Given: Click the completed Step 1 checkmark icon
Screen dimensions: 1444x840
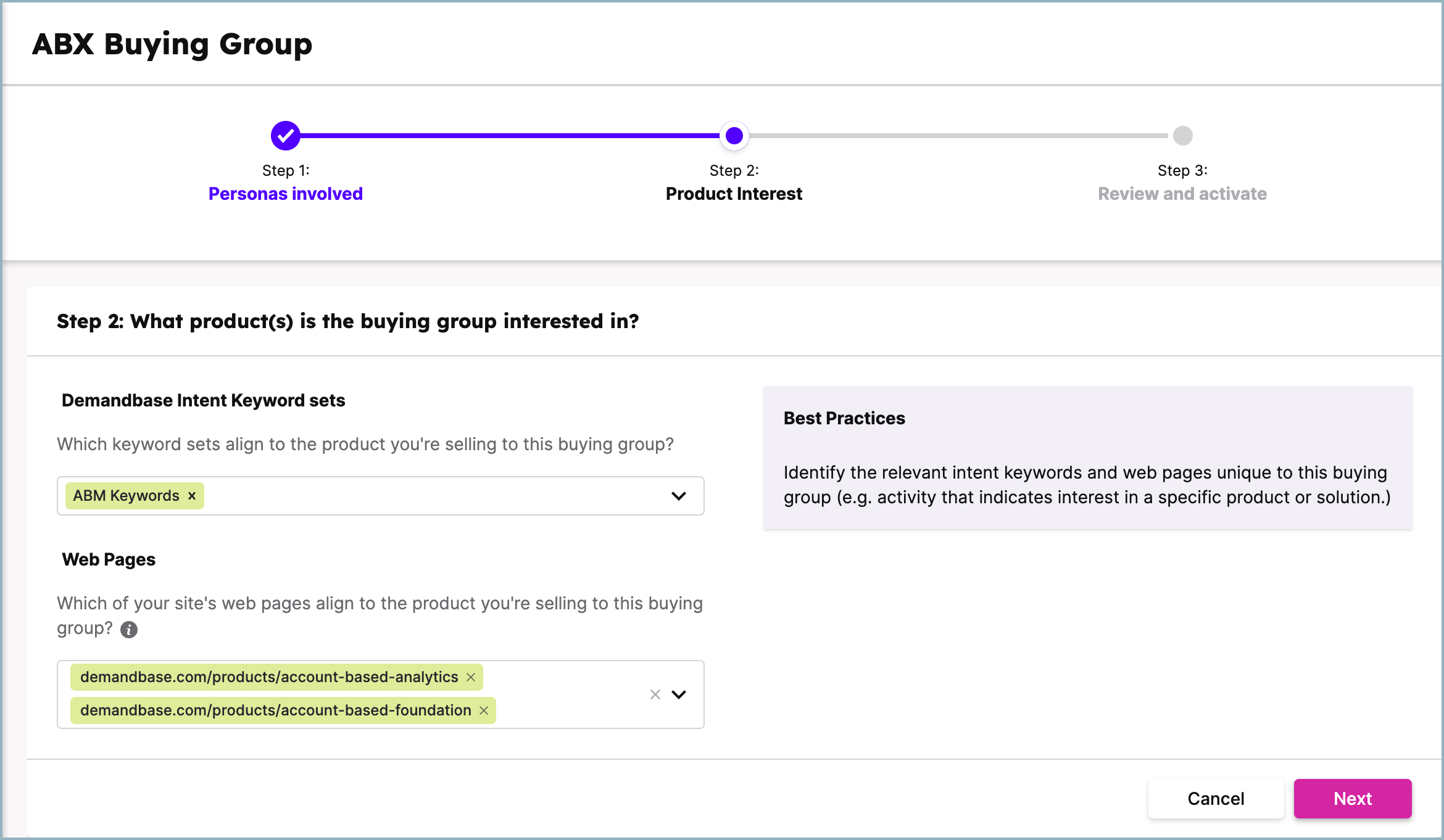Looking at the screenshot, I should tap(284, 135).
